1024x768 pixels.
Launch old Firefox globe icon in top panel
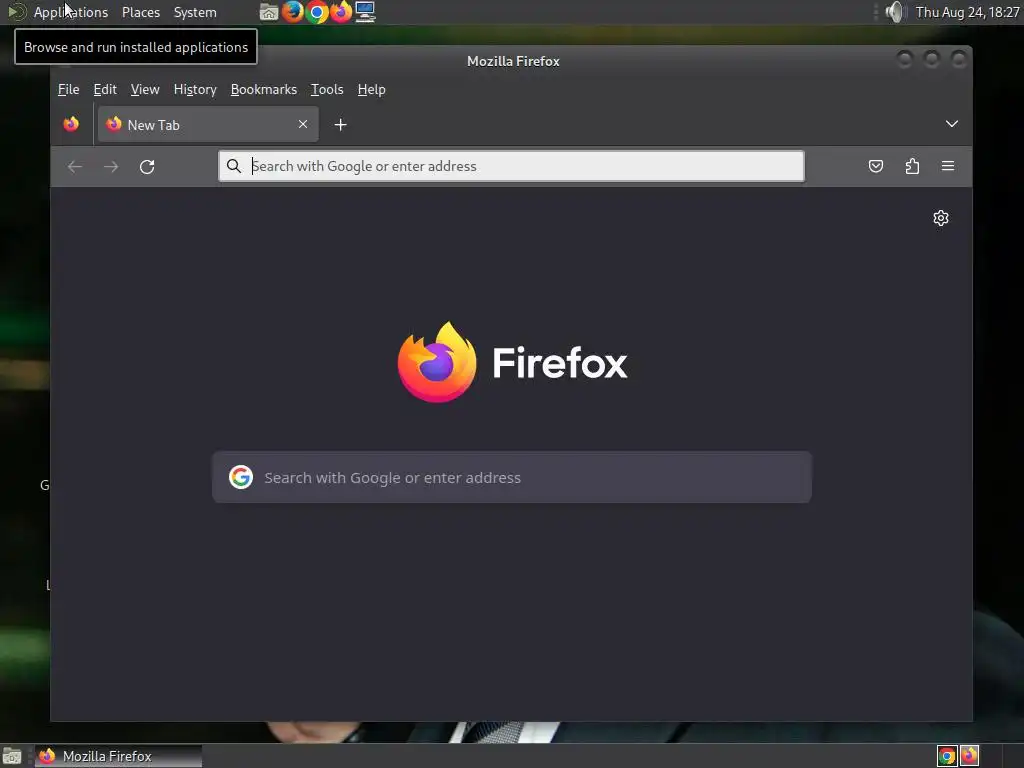click(293, 12)
